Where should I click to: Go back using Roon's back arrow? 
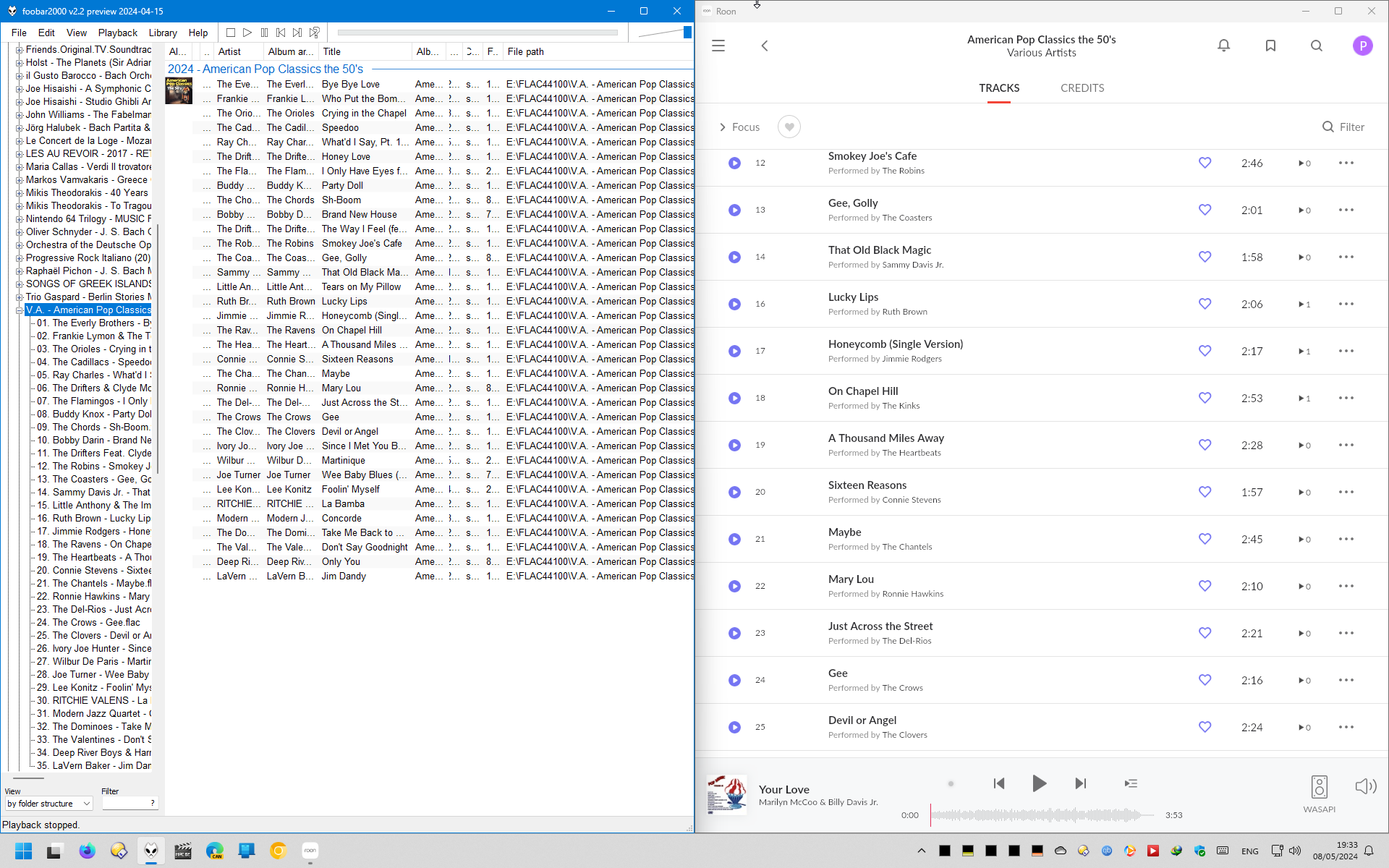pos(765,46)
